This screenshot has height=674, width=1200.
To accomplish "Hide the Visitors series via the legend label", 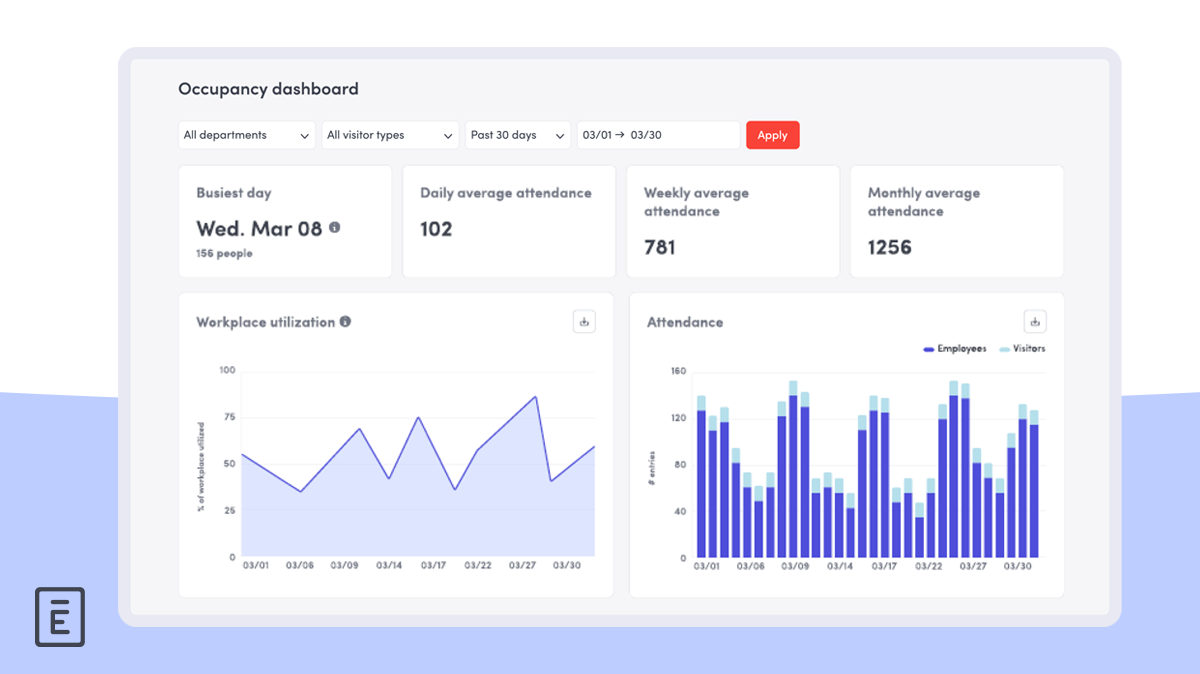I will pyautogui.click(x=1031, y=348).
